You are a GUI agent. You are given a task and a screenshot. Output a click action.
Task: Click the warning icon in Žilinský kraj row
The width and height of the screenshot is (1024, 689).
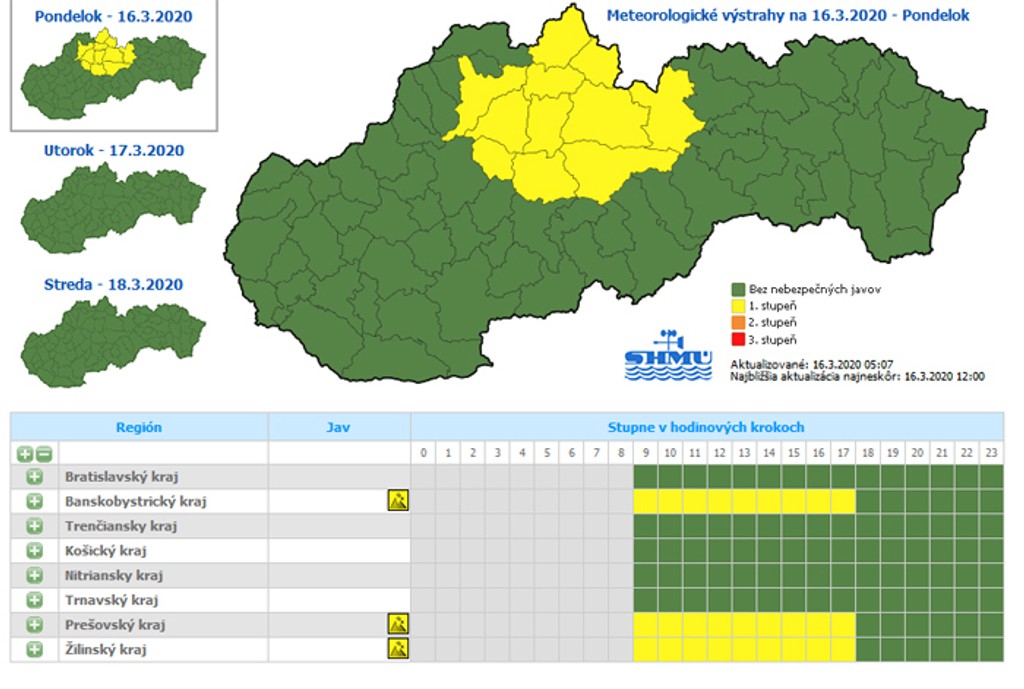pos(398,649)
